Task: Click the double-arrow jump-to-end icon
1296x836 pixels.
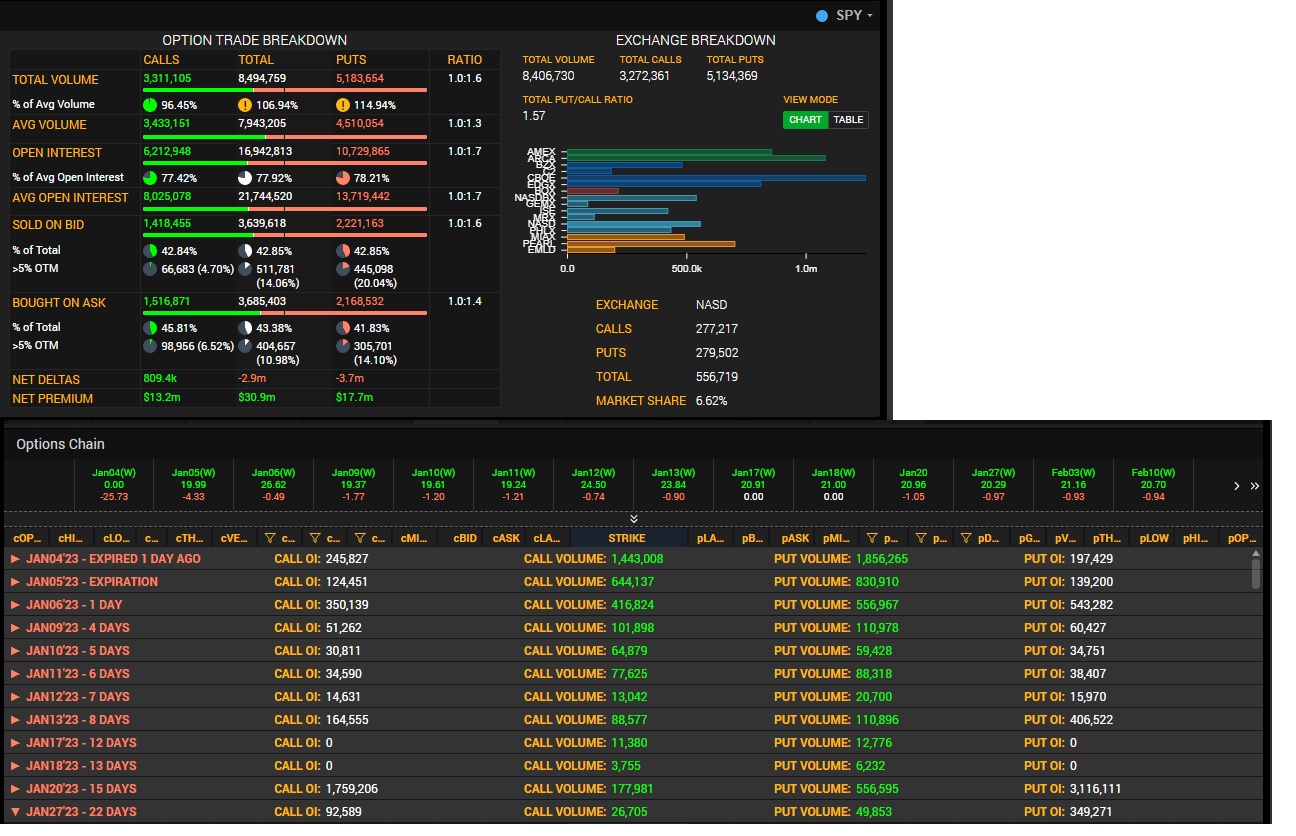Action: [x=1254, y=486]
